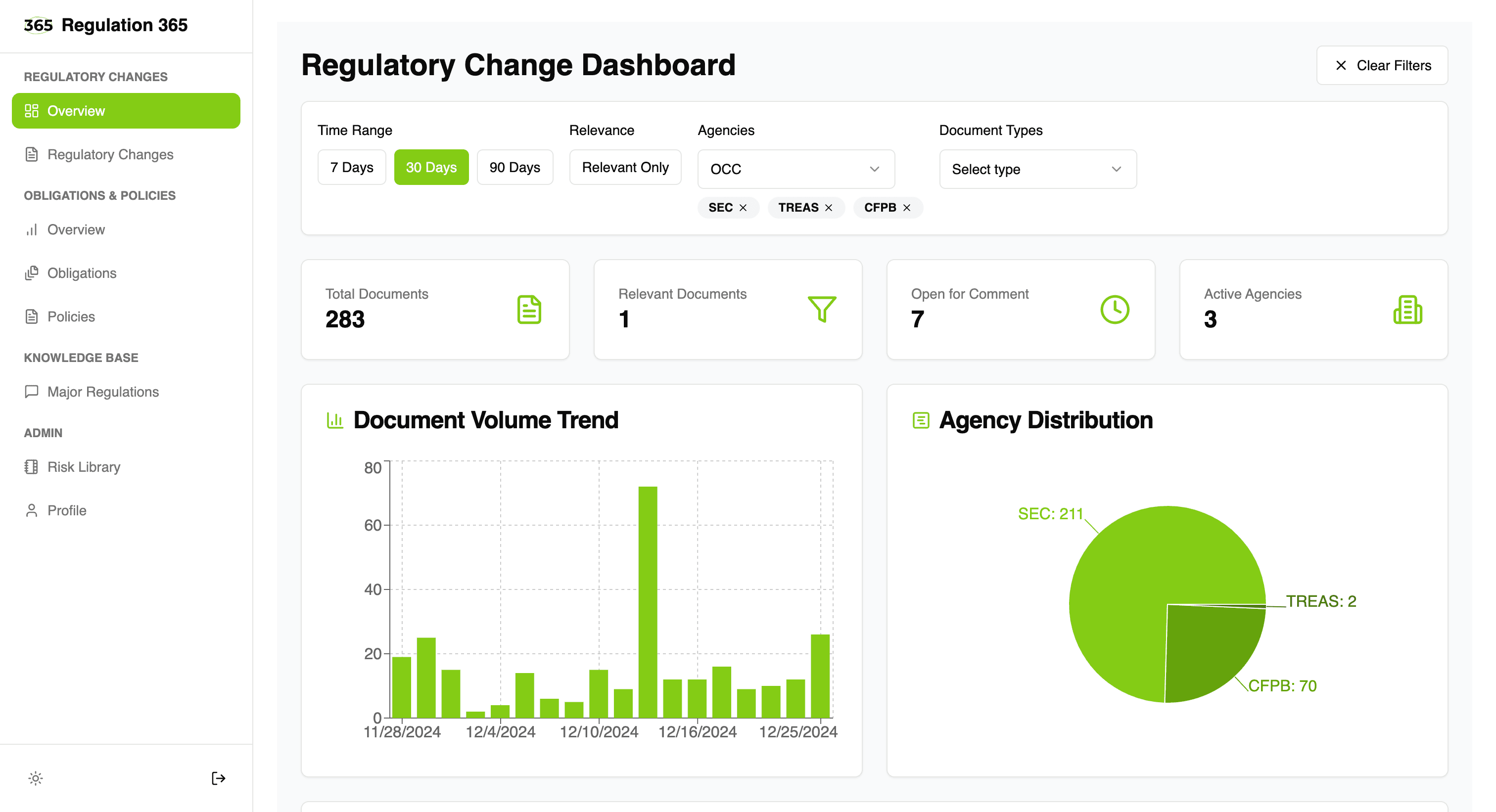Remove the CFPB agency filter tag
1496x812 pixels.
pyautogui.click(x=906, y=208)
